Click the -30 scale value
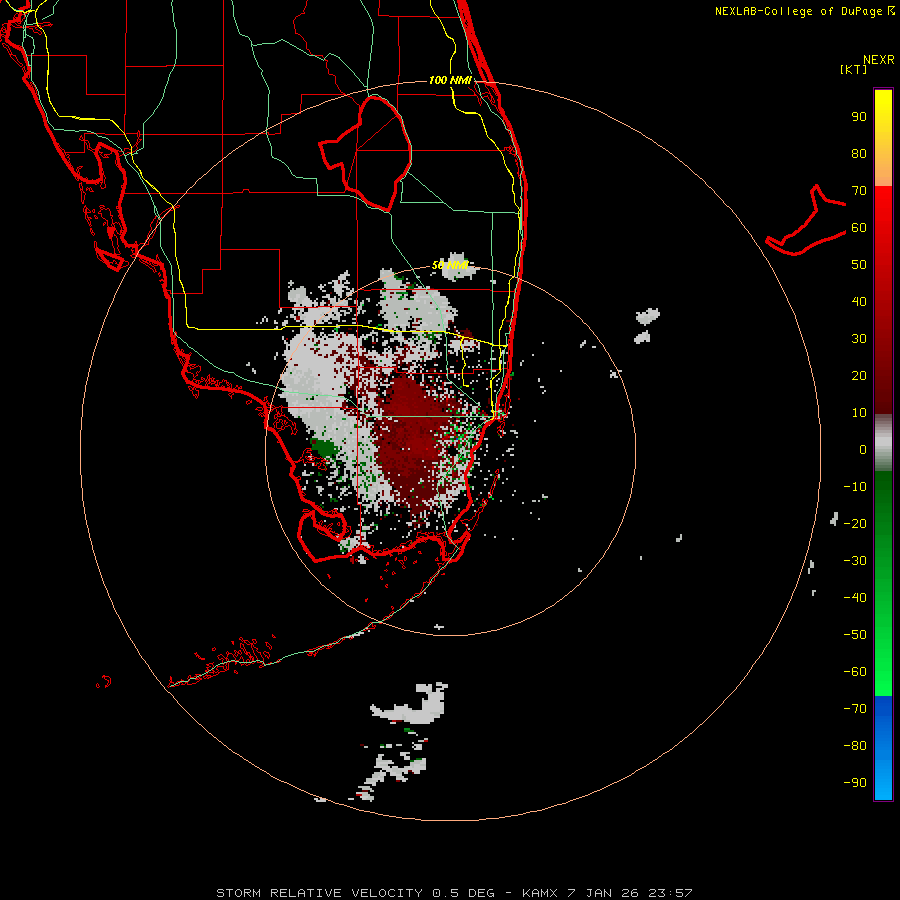Screen dimensions: 900x900 pos(855,561)
